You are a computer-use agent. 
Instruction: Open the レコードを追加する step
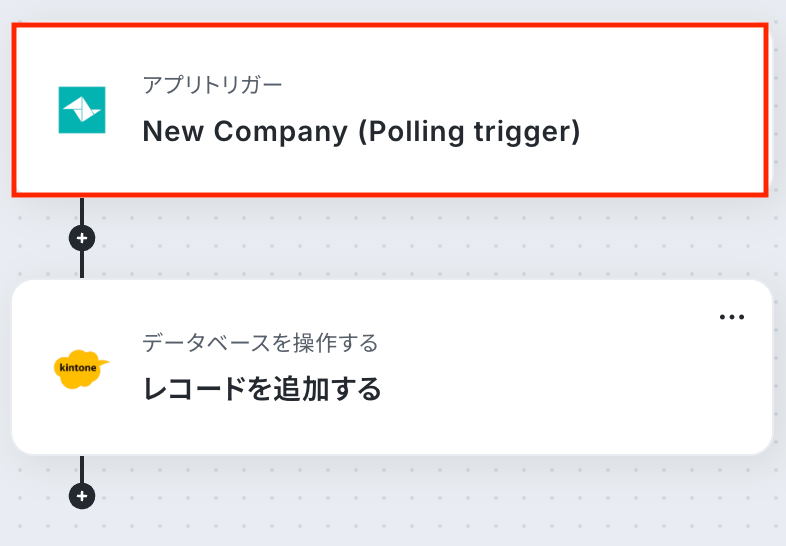click(x=262, y=389)
